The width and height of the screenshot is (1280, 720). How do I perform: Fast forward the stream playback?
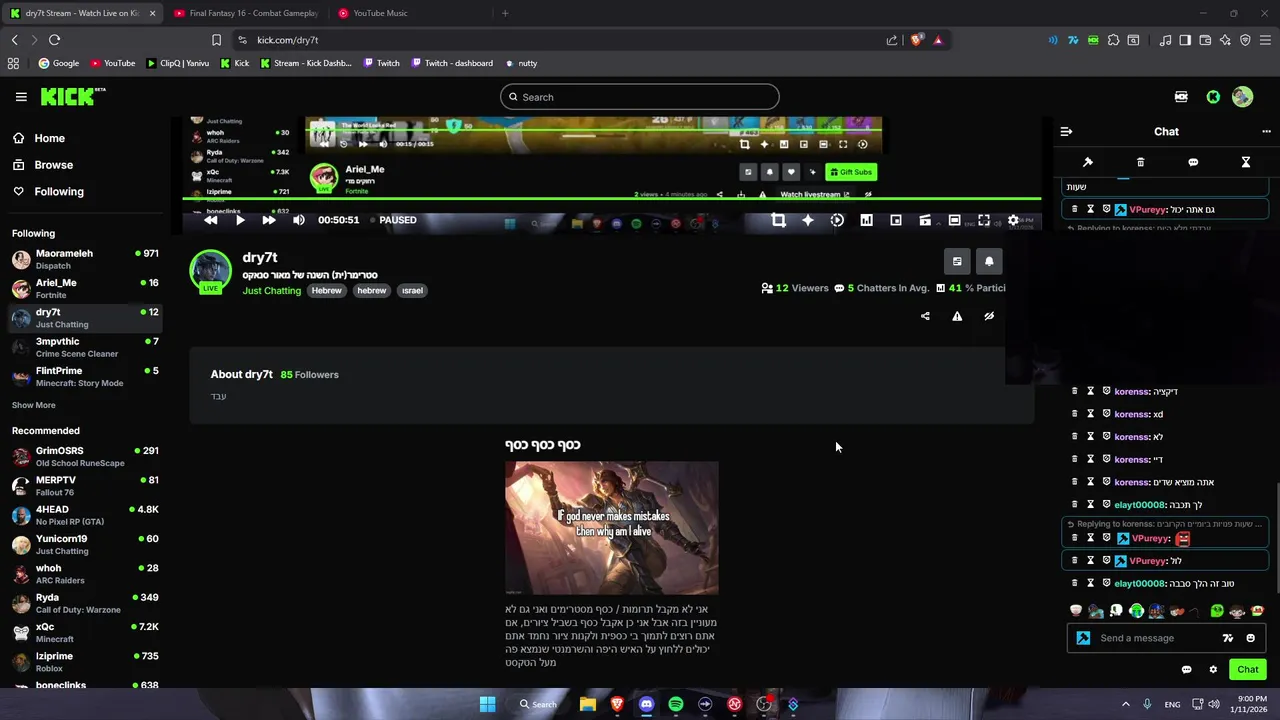point(268,220)
